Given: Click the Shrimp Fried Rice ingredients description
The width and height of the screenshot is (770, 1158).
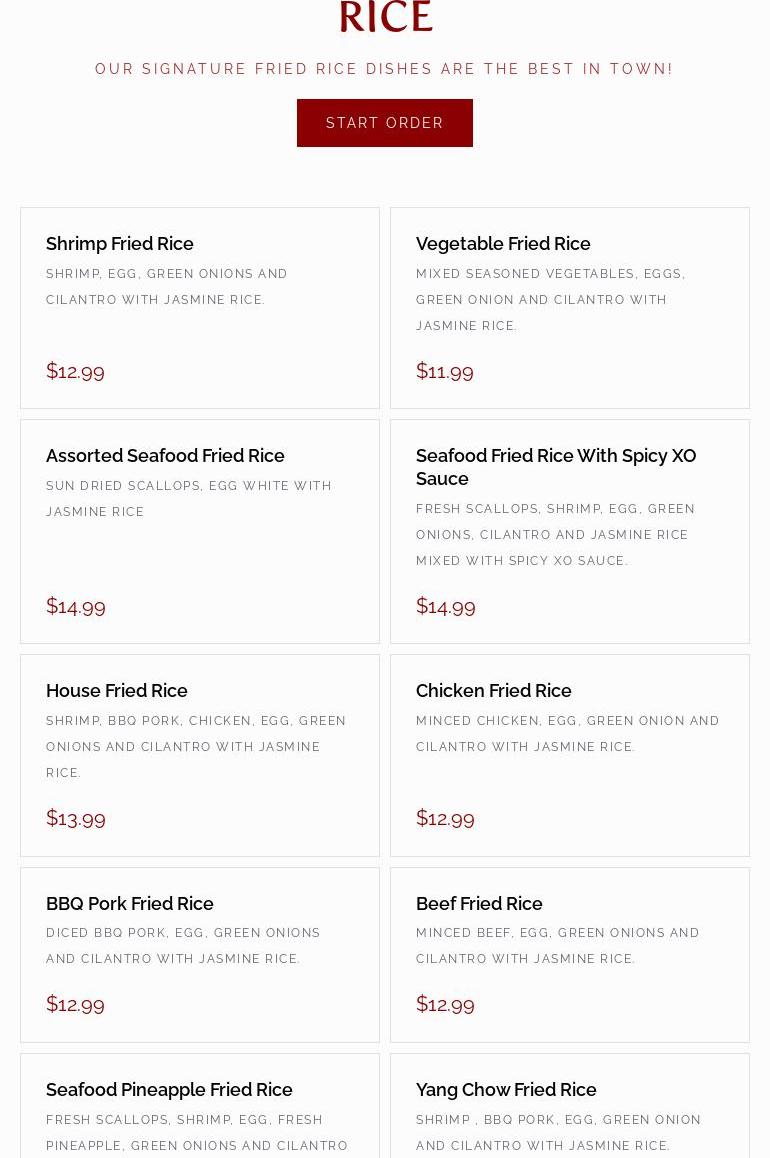Looking at the screenshot, I should click(x=167, y=287).
